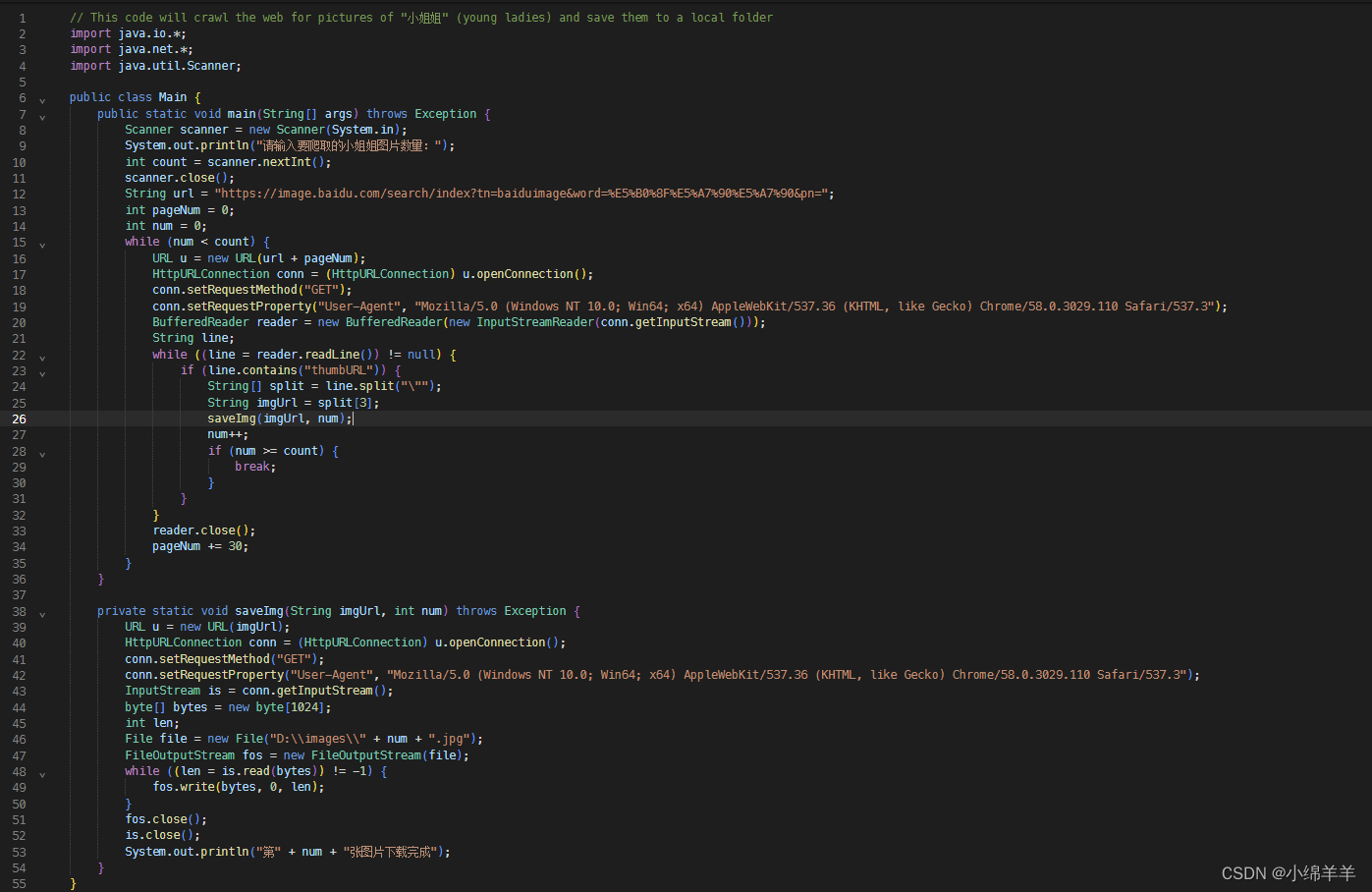Click the import java.util.Scanner statement
The width and height of the screenshot is (1372, 892).
[x=155, y=66]
